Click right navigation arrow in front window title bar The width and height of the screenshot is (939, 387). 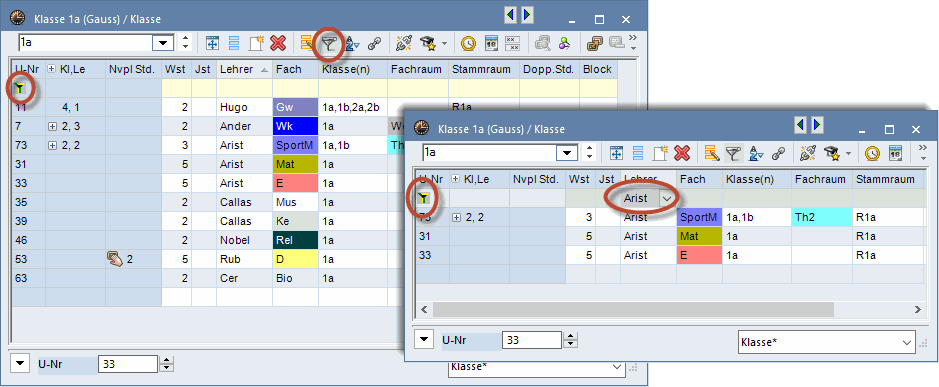point(817,125)
